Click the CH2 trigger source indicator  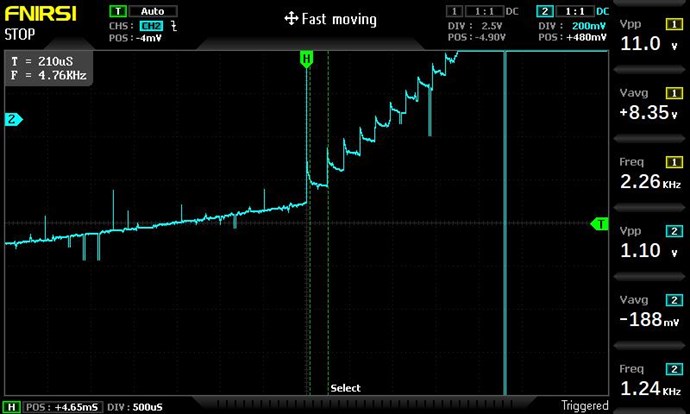pos(149,25)
